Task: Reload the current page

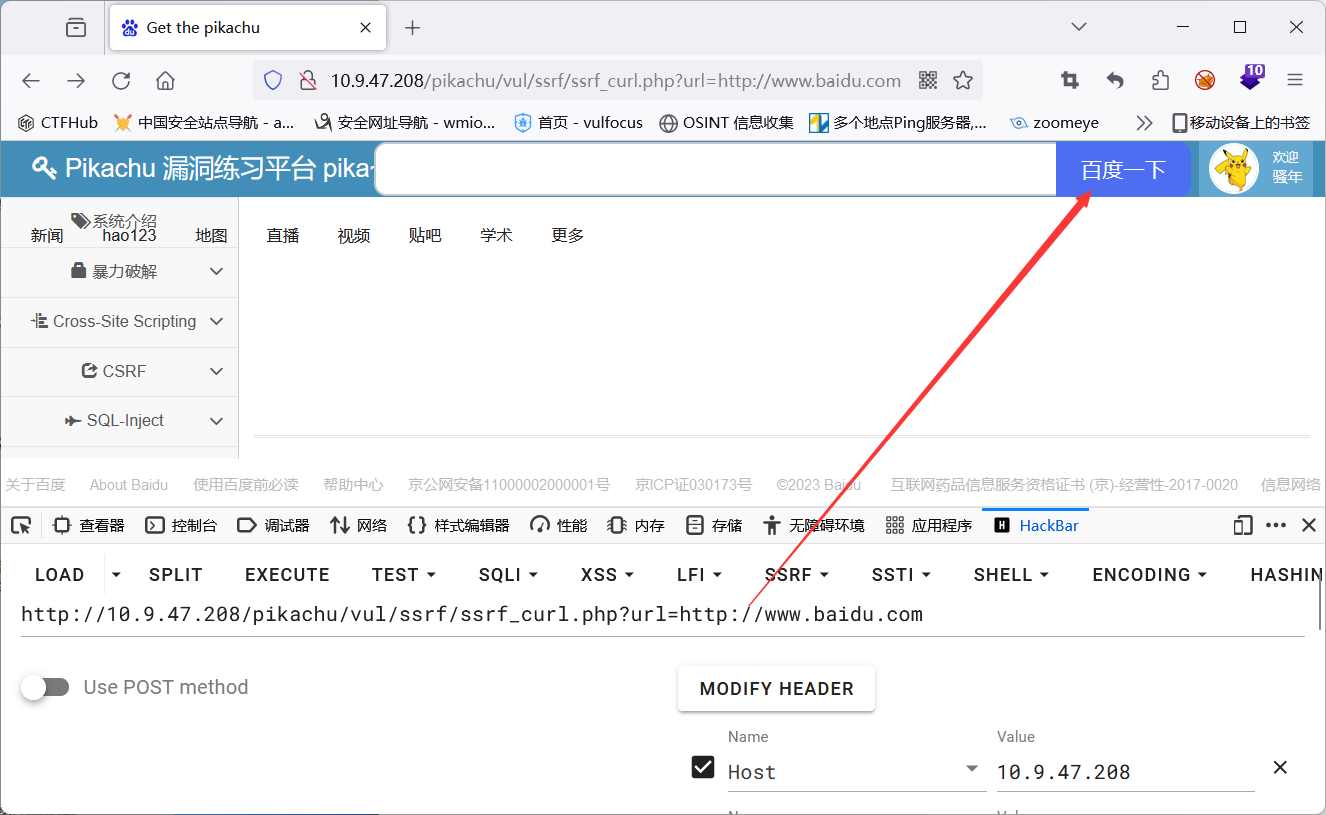Action: pos(120,80)
